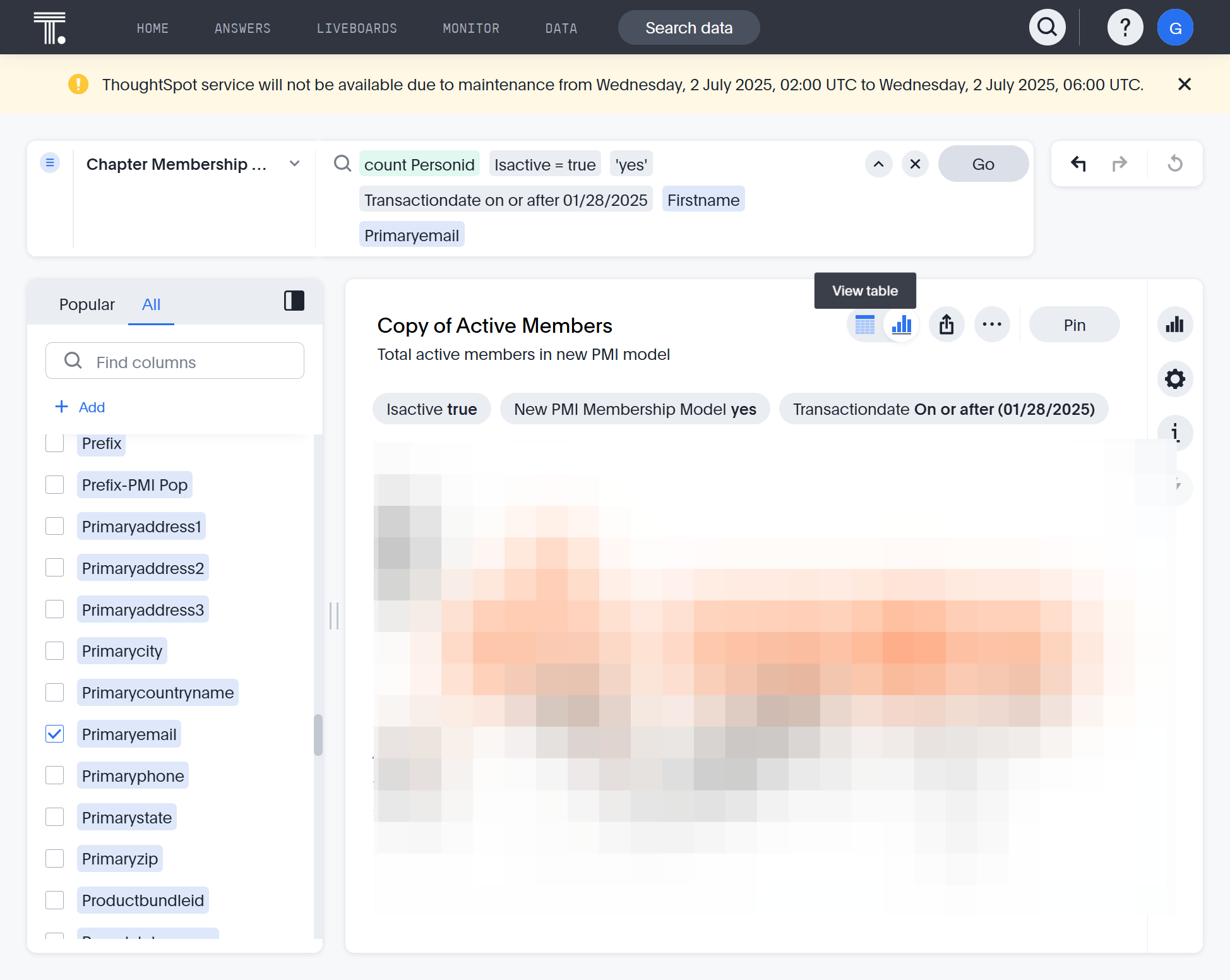
Task: Uncheck the Primaryemail column checkbox
Action: pyautogui.click(x=55, y=734)
